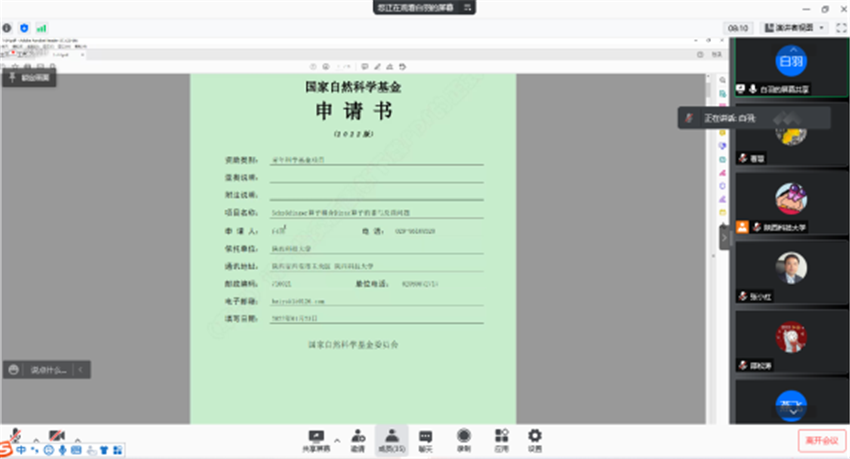Viewport: 850px width, 459px height.
Task: Toggle the microphone mute button
Action: (x=16, y=436)
